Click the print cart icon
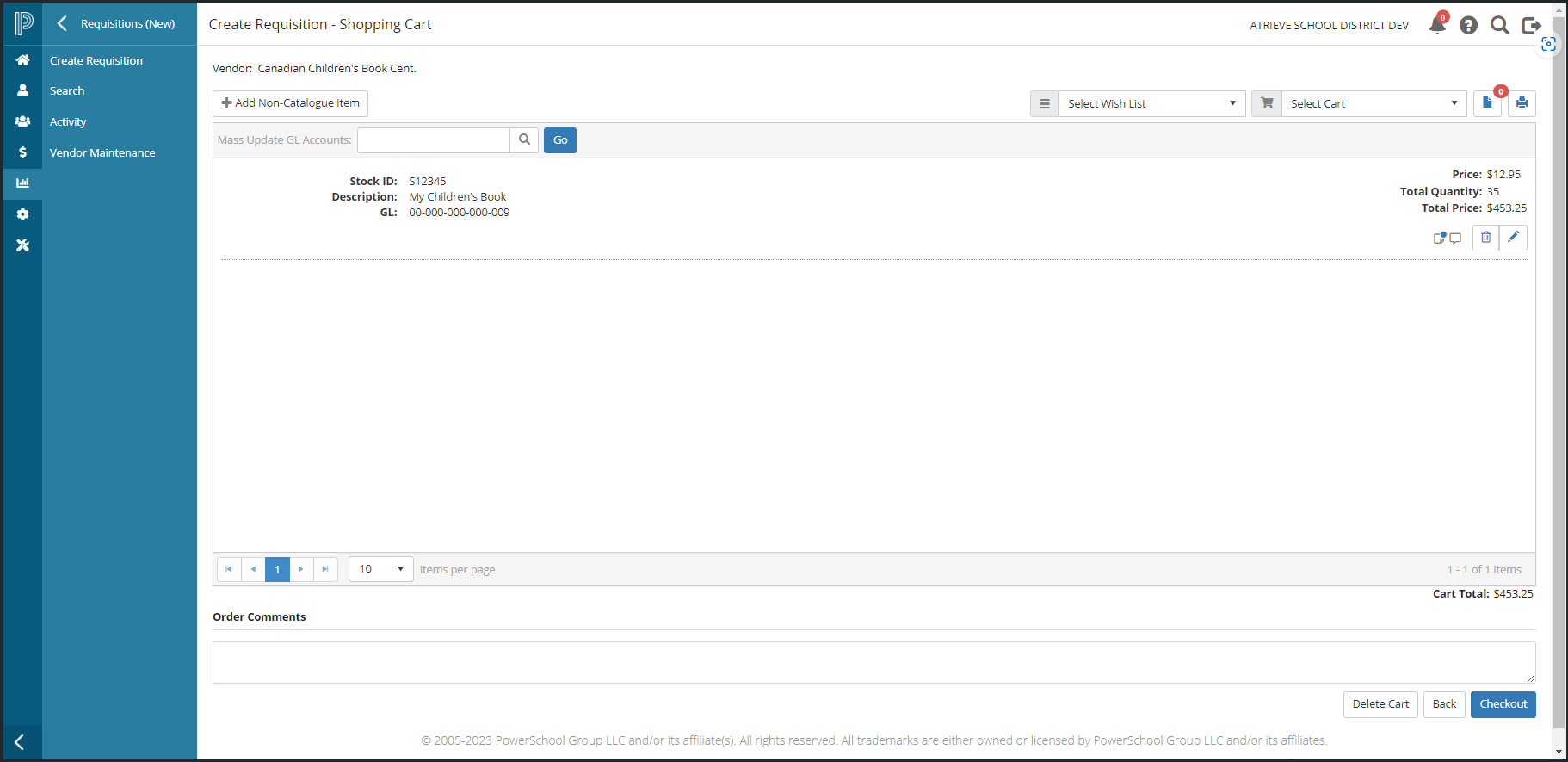Viewport: 1568px width, 762px height. (1522, 103)
